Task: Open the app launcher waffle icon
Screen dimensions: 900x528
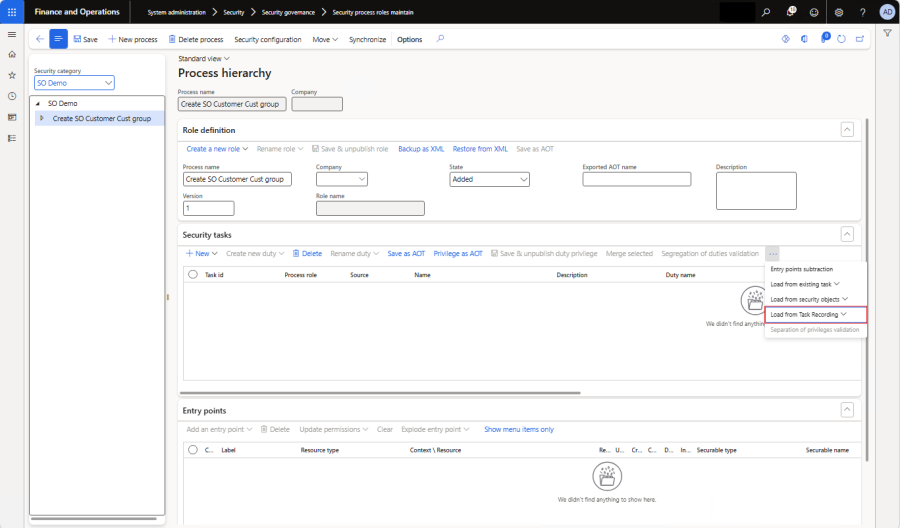Action: pyautogui.click(x=12, y=12)
